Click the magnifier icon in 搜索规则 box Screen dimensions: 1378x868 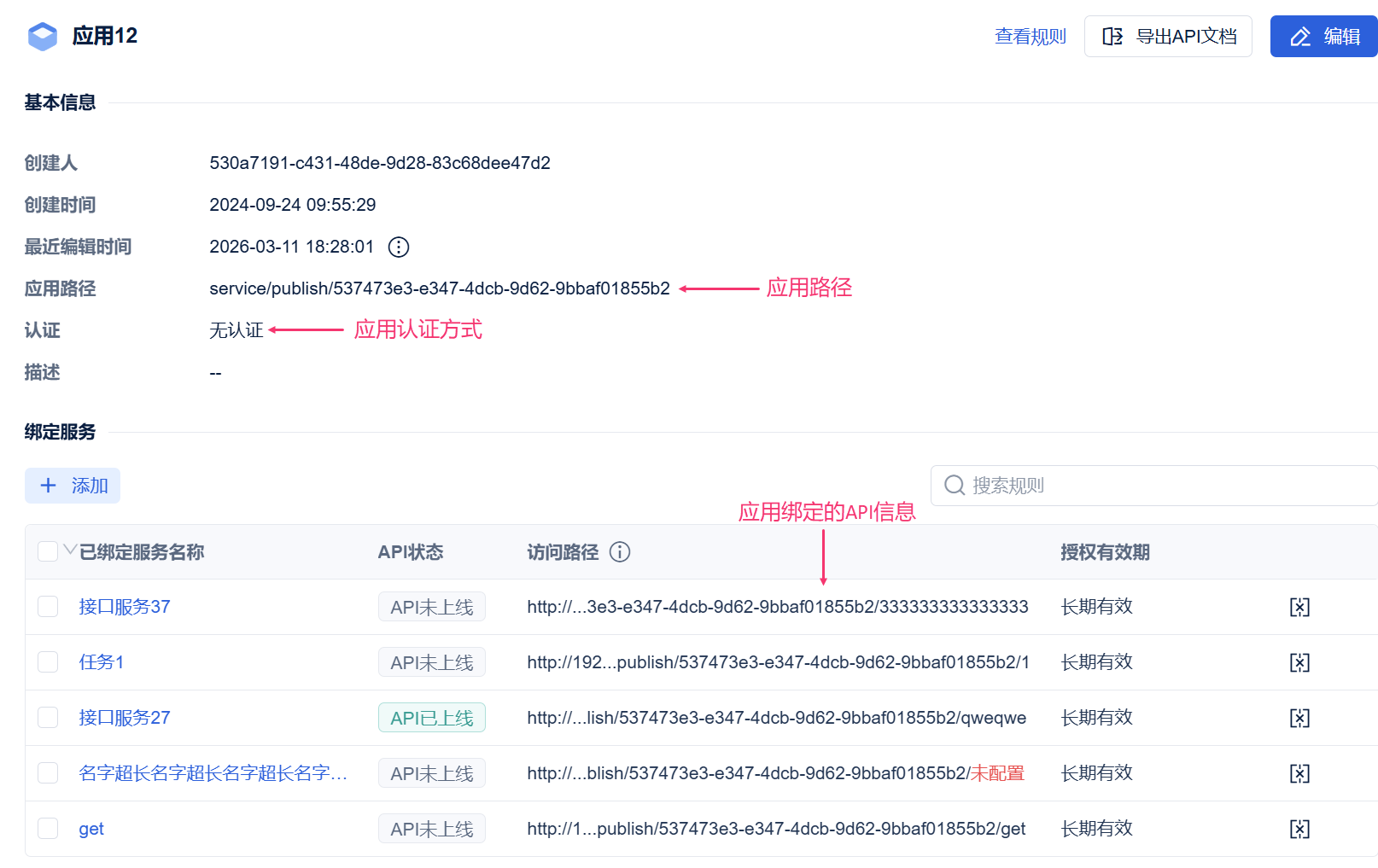tap(955, 486)
